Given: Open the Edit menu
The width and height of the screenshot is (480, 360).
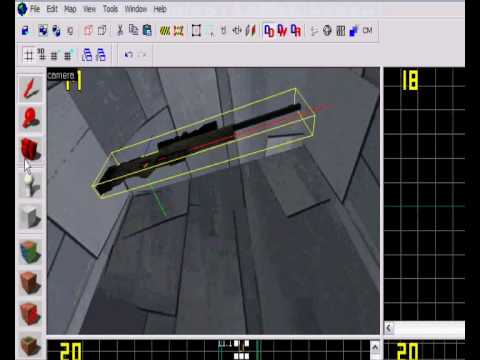Looking at the screenshot, I should [x=52, y=9].
